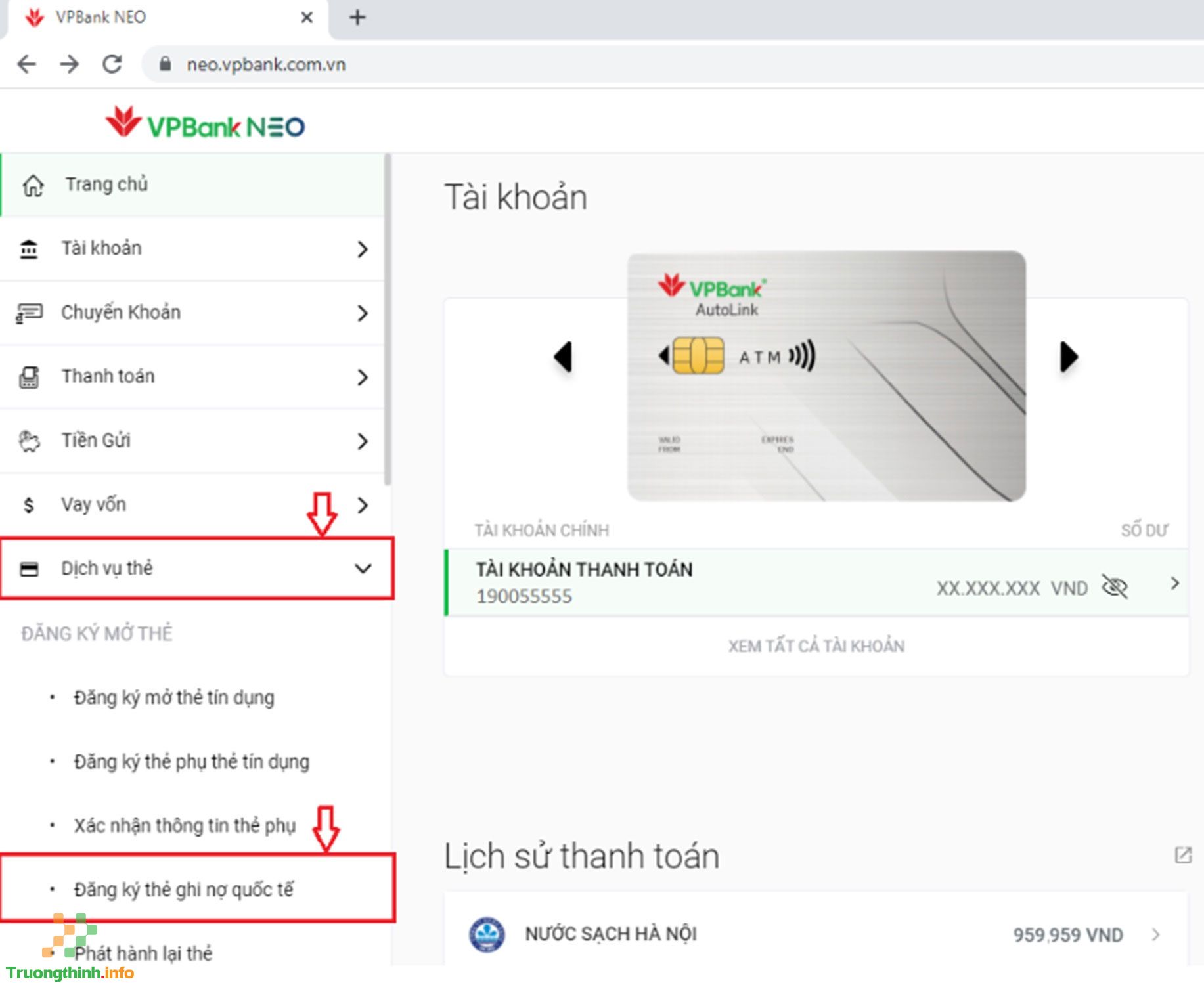Click the Dịch vụ thẻ label
The image size is (1204, 983).
[x=106, y=568]
